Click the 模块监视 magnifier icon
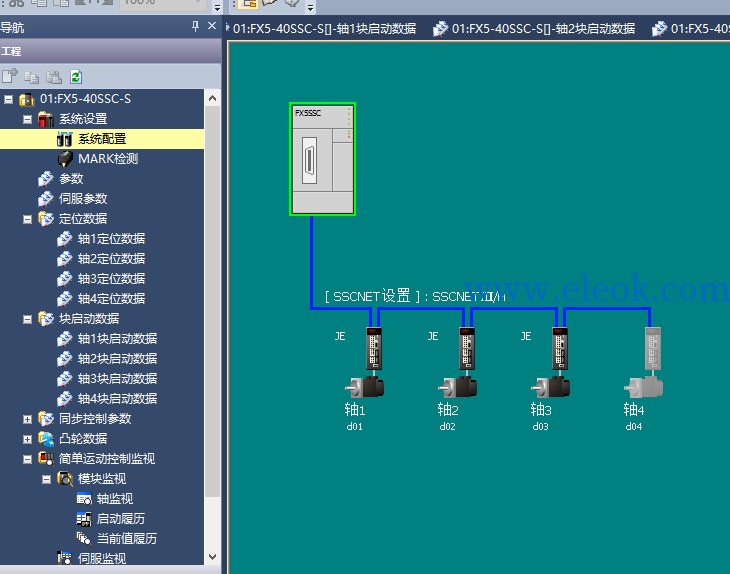 pos(65,479)
